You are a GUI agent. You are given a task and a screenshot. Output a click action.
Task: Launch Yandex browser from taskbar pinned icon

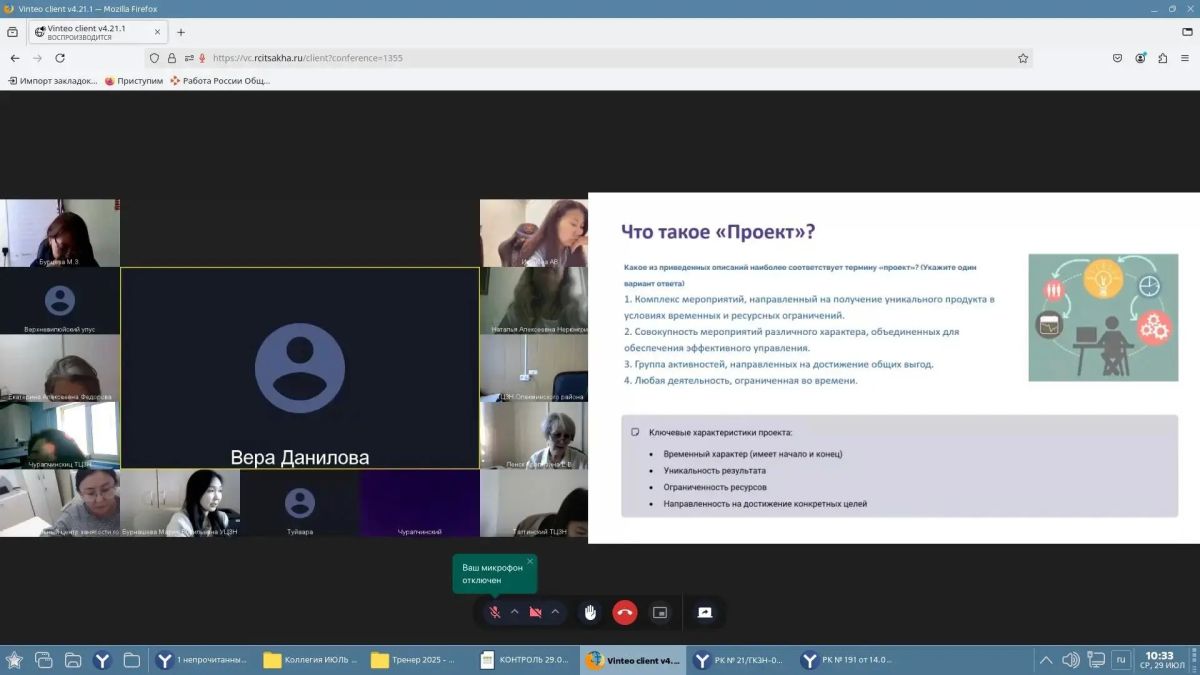(102, 660)
